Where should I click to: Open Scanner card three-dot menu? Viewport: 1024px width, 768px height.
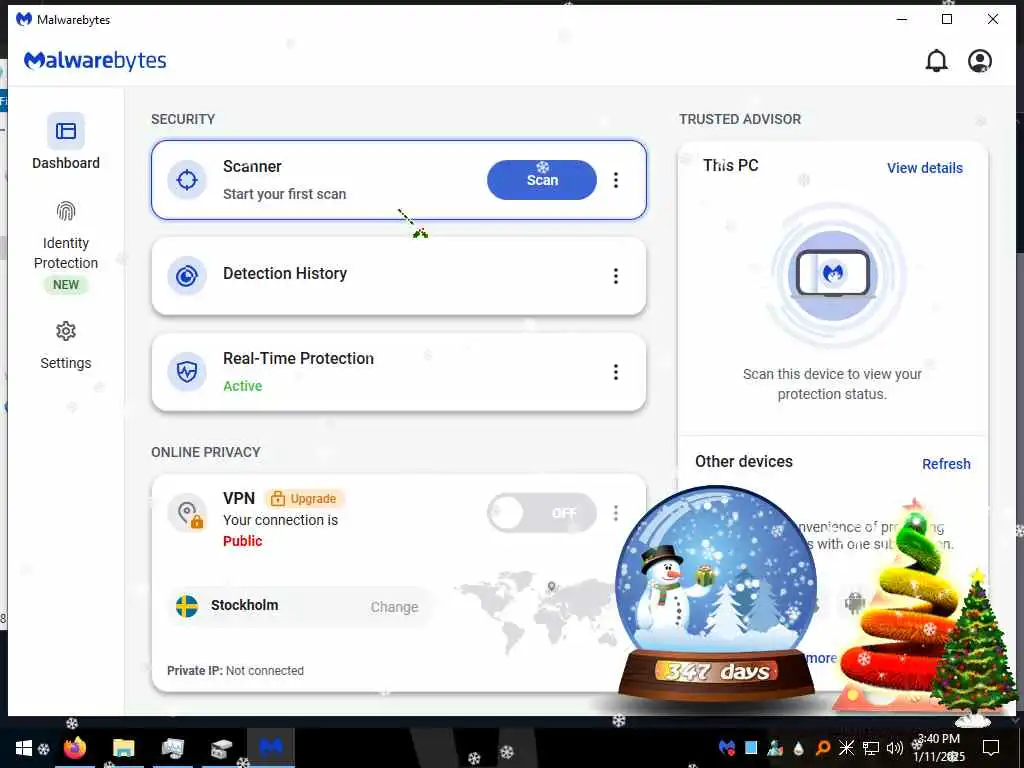click(615, 180)
